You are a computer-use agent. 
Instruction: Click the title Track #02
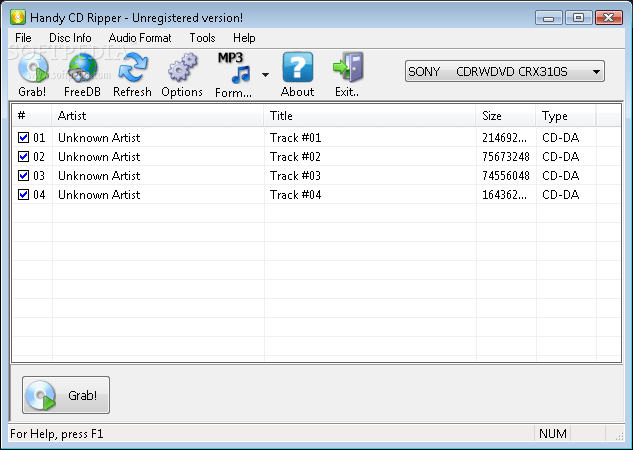[x=296, y=157]
